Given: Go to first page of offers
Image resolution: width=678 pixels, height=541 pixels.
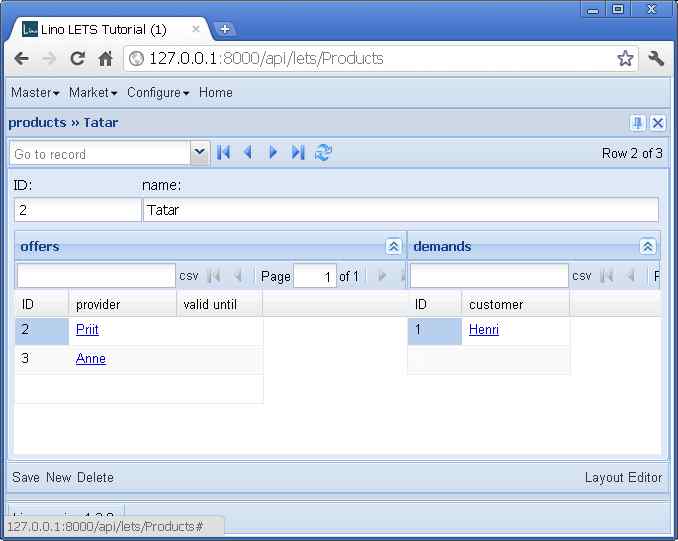Looking at the screenshot, I should tap(214, 275).
